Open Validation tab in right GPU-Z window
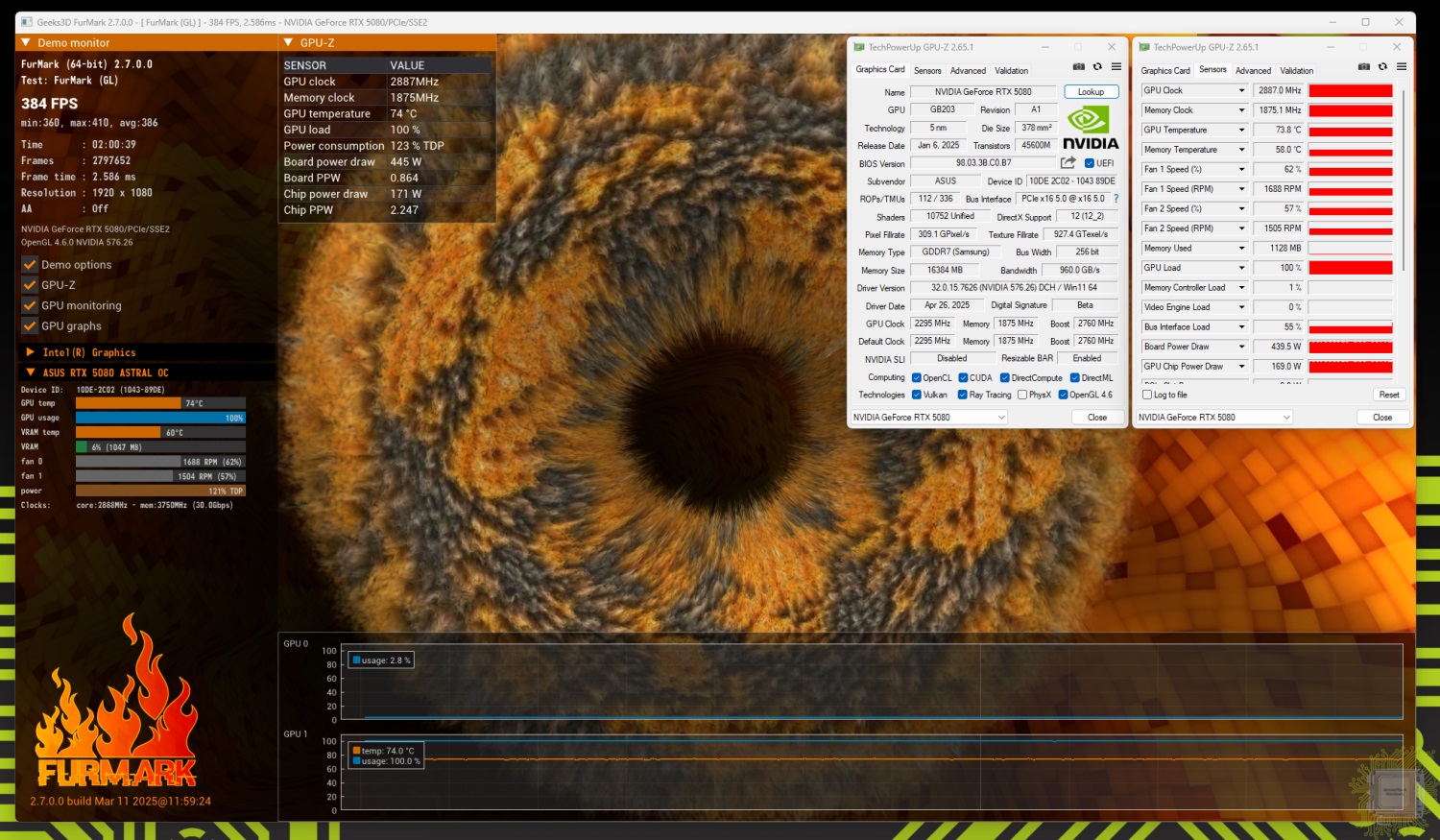 [x=1296, y=71]
